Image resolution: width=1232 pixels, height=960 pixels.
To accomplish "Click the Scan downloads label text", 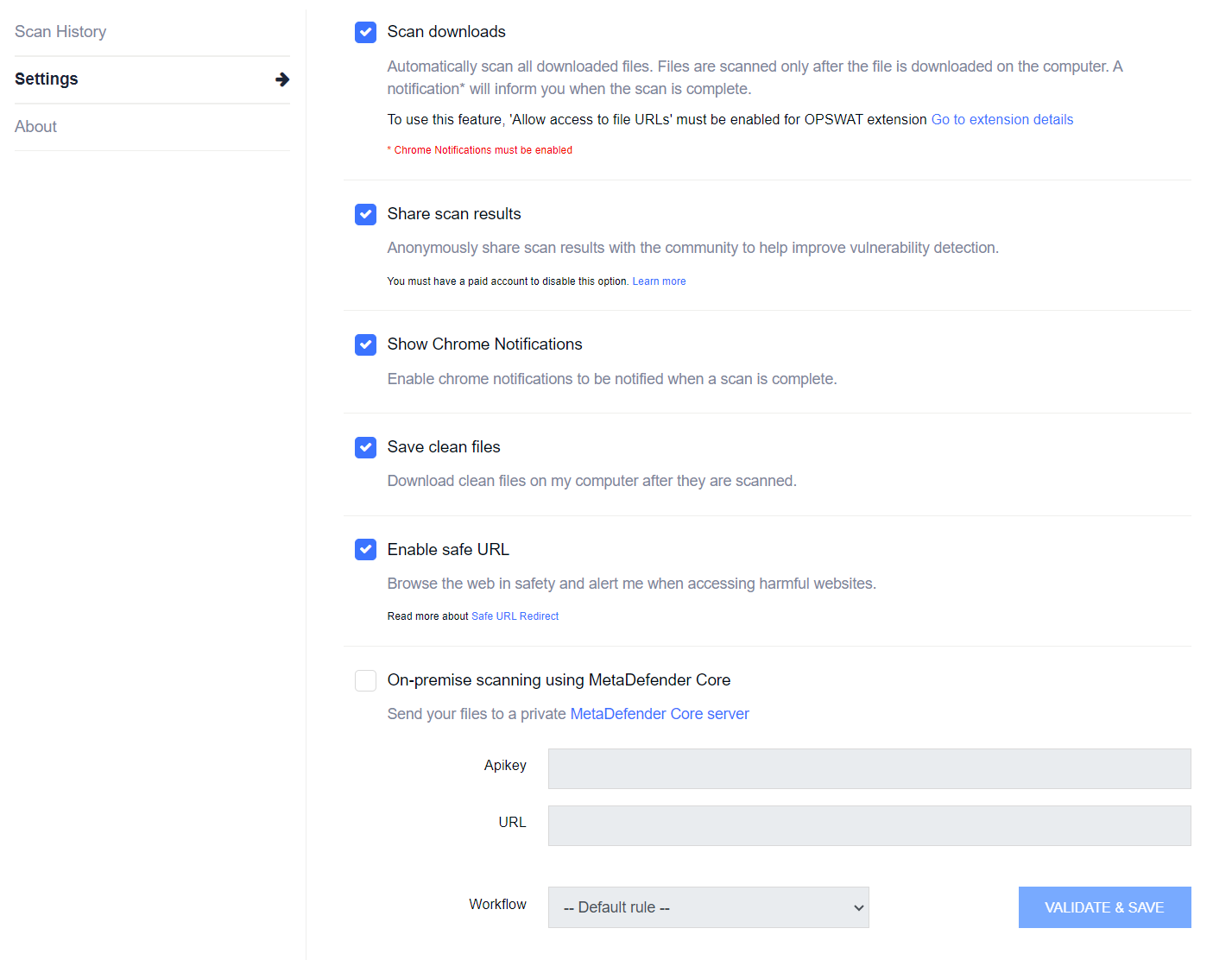I will 446,32.
